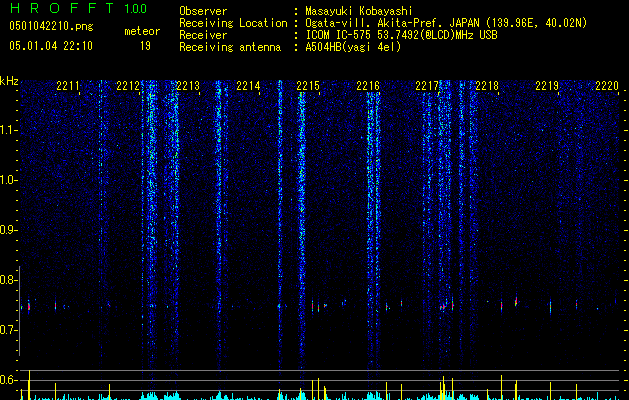Click the meteor count value 19
629x400 pixels.
click(145, 46)
